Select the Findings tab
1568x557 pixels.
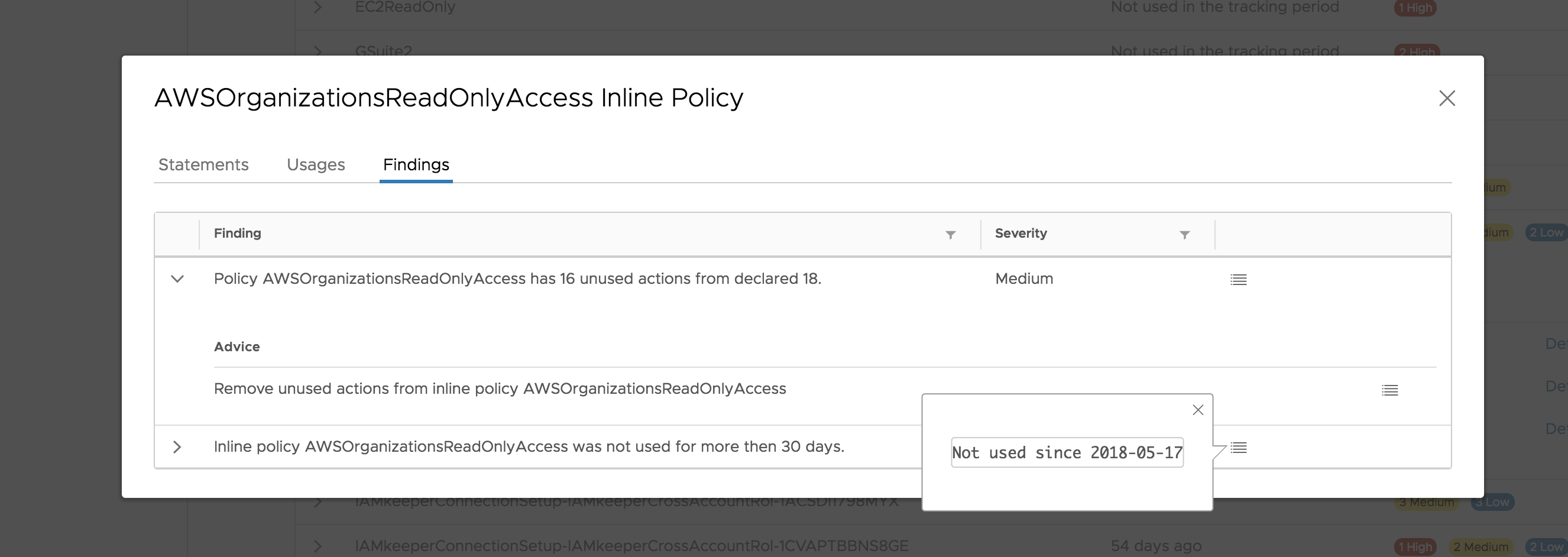point(416,164)
